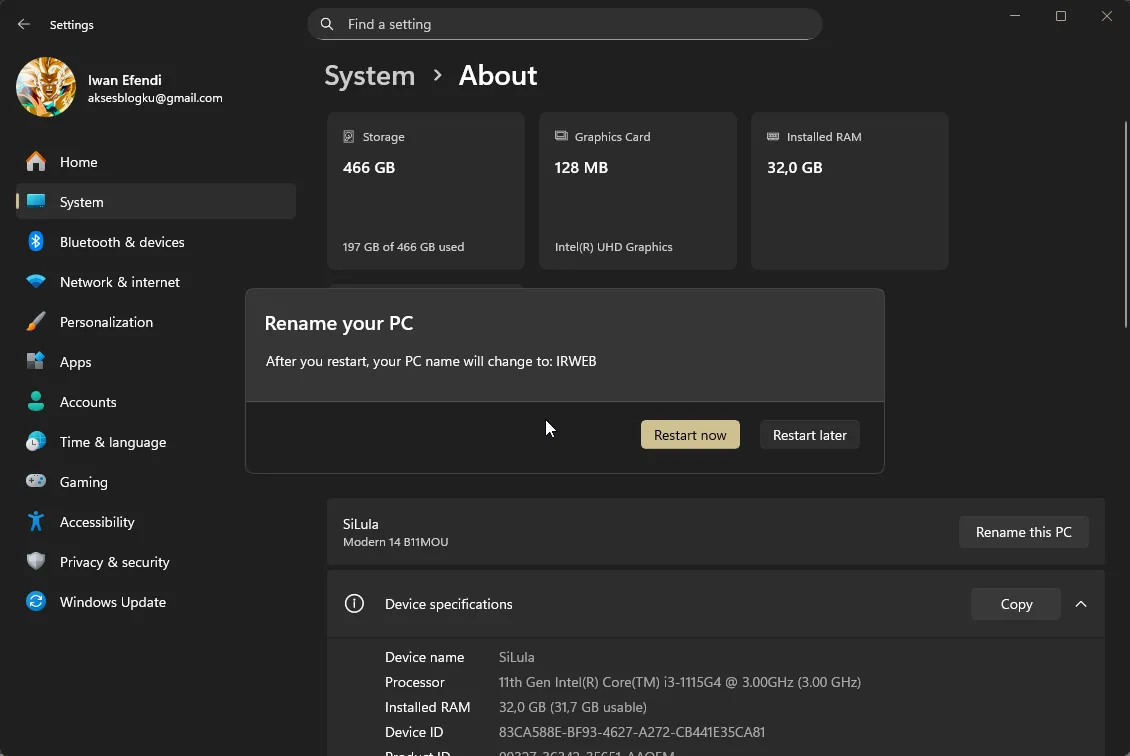Open Bluetooth & devices via its icon
Screen dimensions: 1130x756
pos(34,241)
